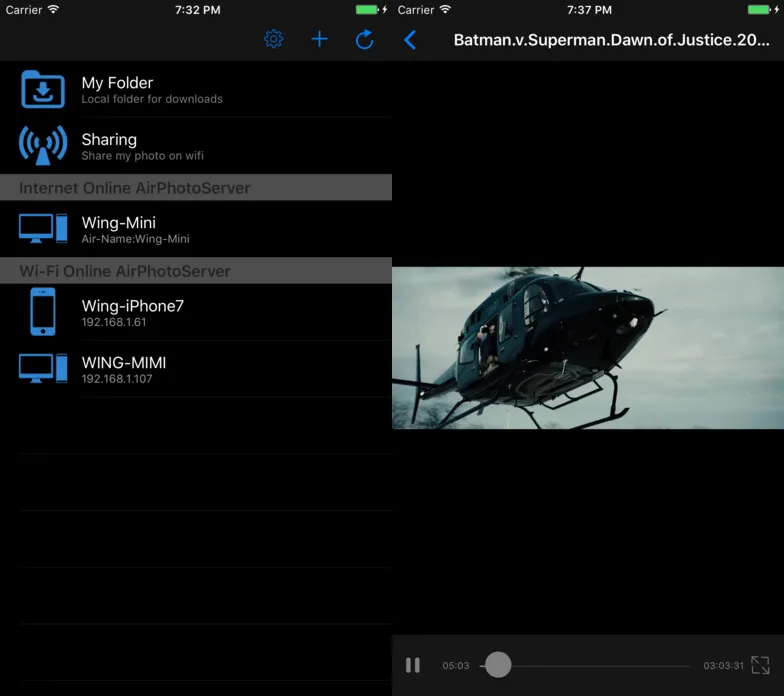
Task: Select the Wing-Mini computer icon
Action: tap(43, 229)
